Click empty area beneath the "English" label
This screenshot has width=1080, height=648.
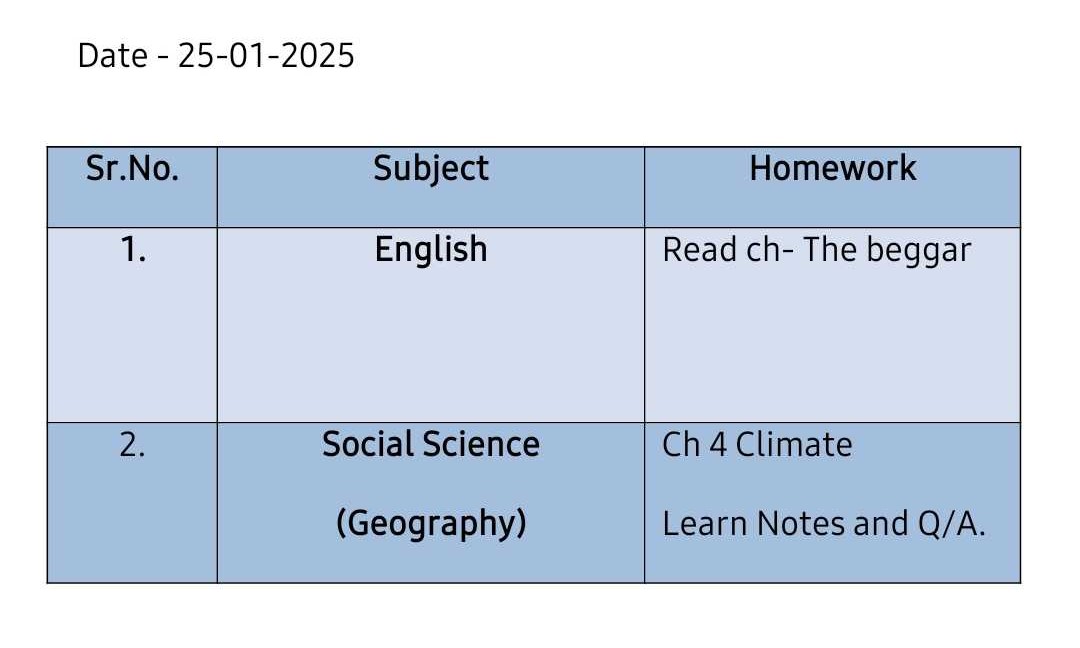click(431, 344)
